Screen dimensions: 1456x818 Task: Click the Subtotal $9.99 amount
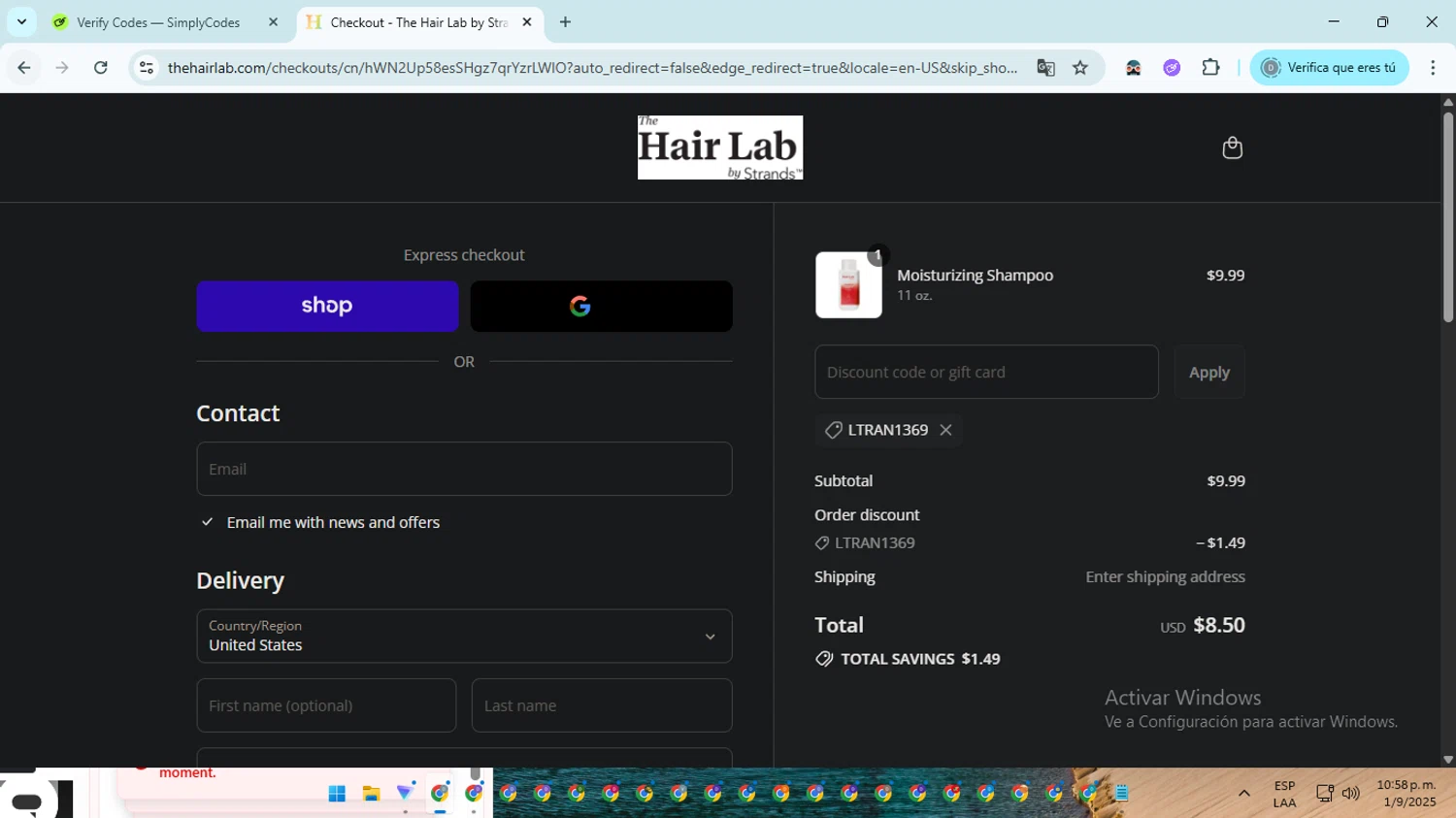point(1225,481)
